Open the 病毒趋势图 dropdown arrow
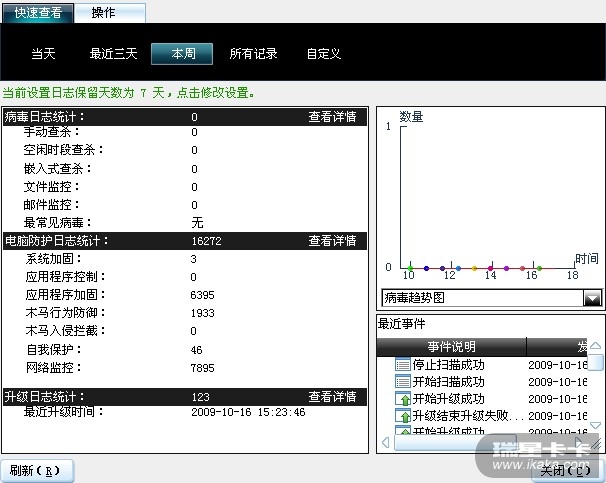Viewport: 606px width, 483px height. click(592, 298)
